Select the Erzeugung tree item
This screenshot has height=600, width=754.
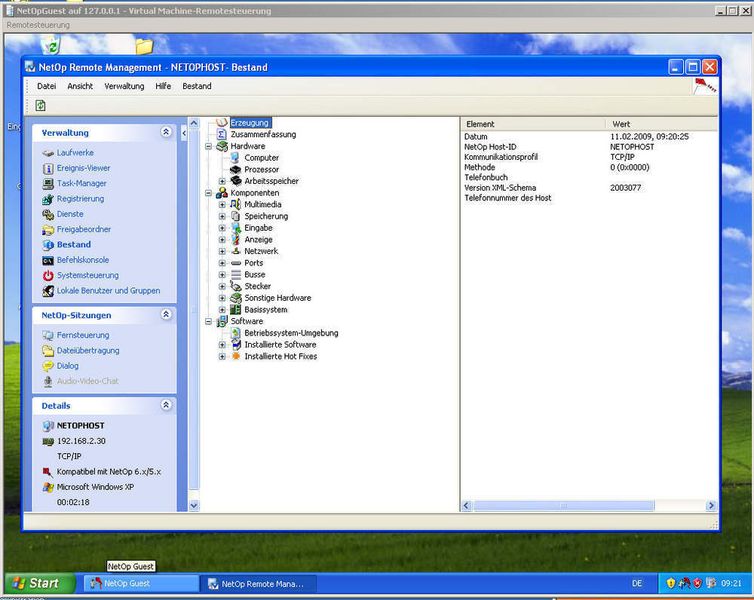pos(250,123)
